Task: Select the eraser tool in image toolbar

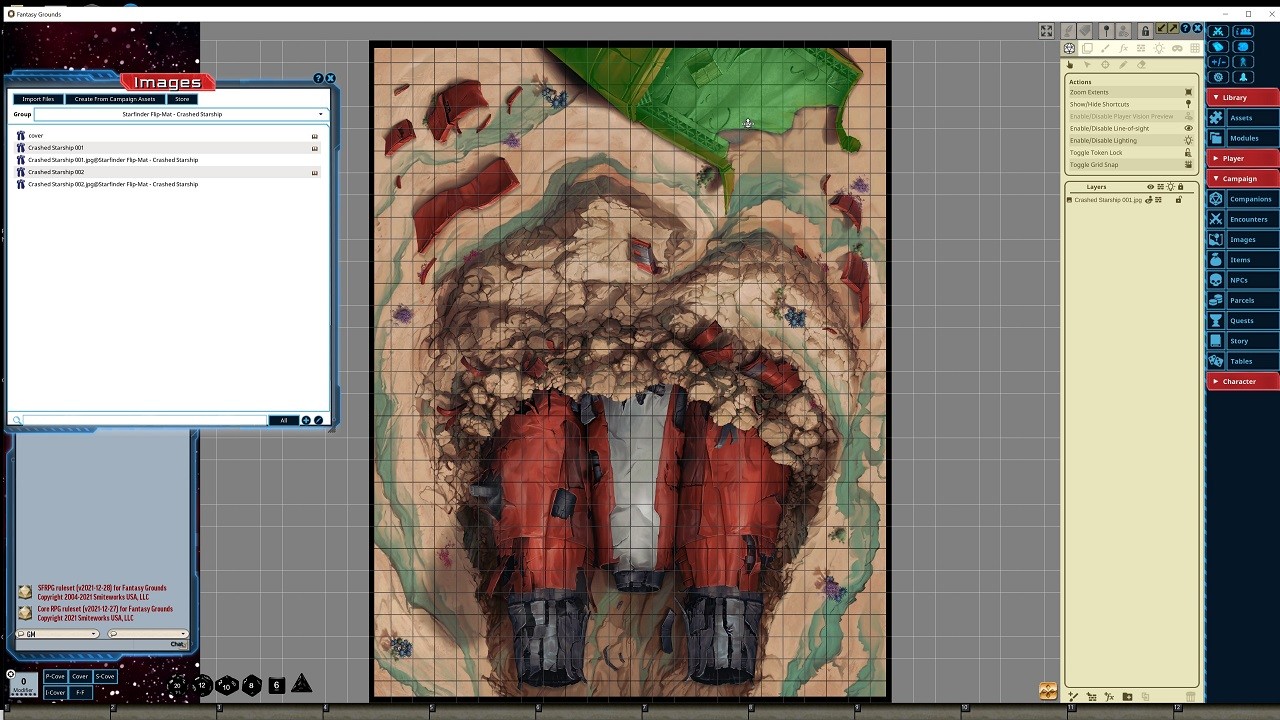Action: [1141, 65]
